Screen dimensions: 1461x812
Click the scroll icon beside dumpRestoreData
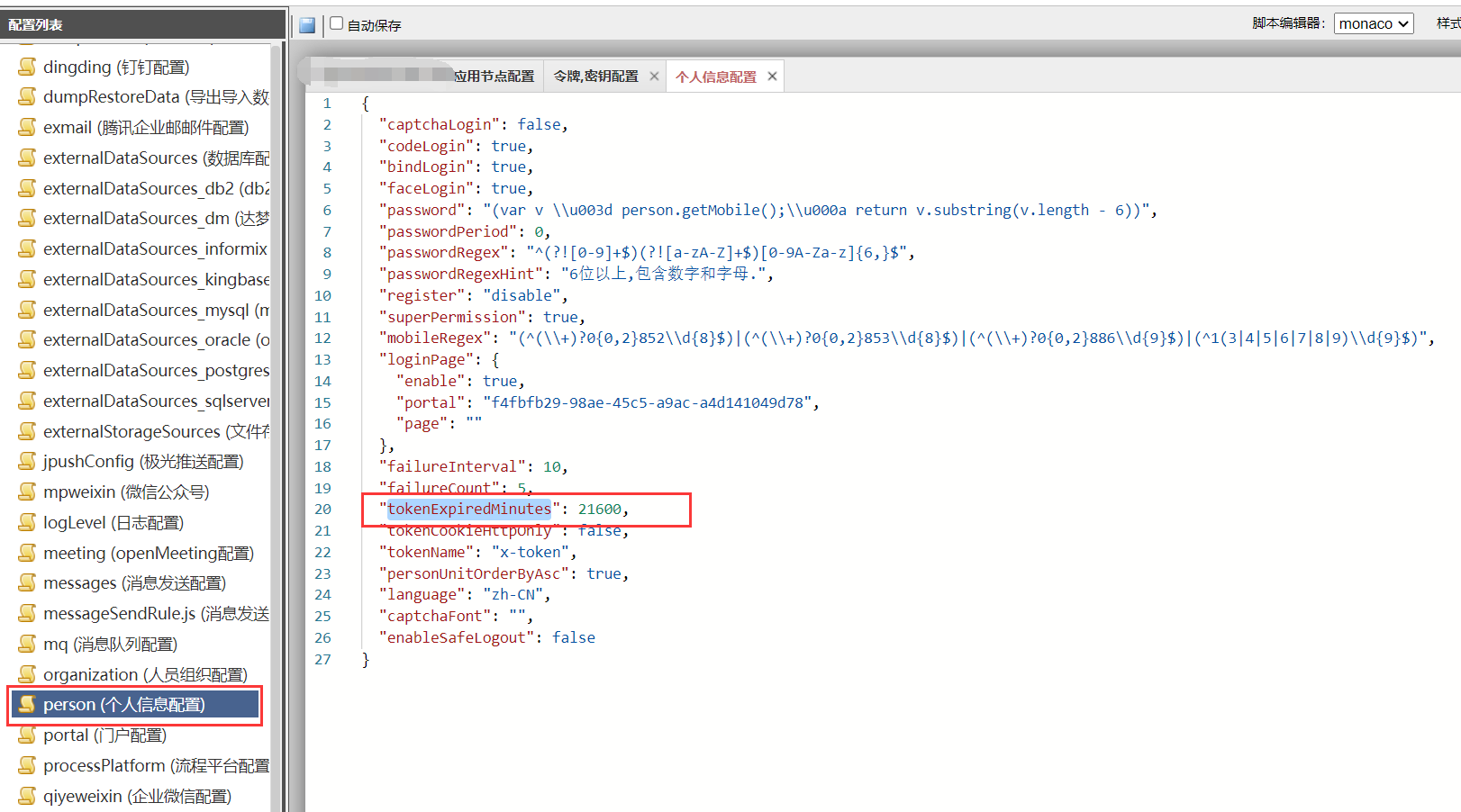pyautogui.click(x=28, y=96)
